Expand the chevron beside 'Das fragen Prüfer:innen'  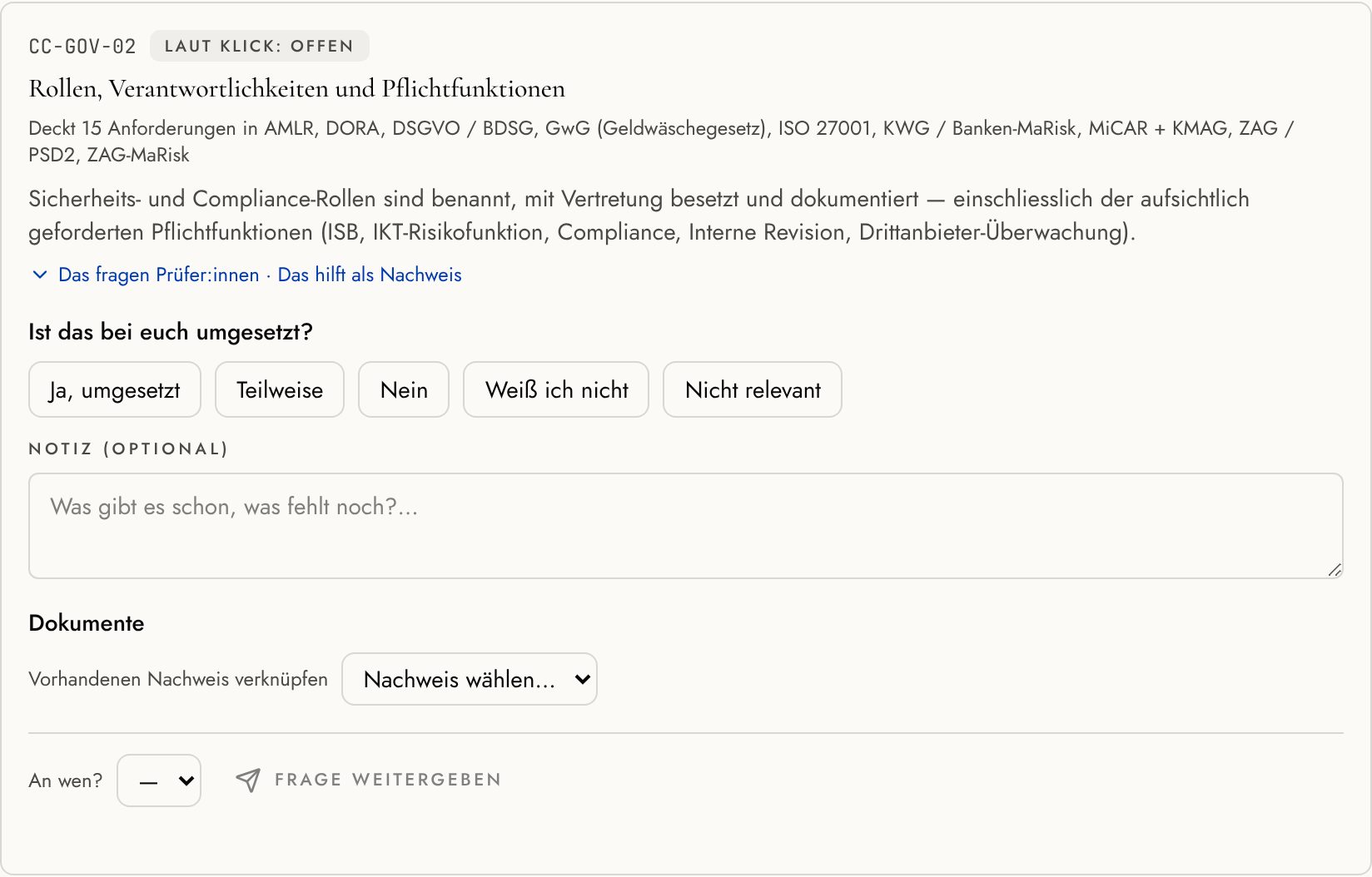coord(39,275)
